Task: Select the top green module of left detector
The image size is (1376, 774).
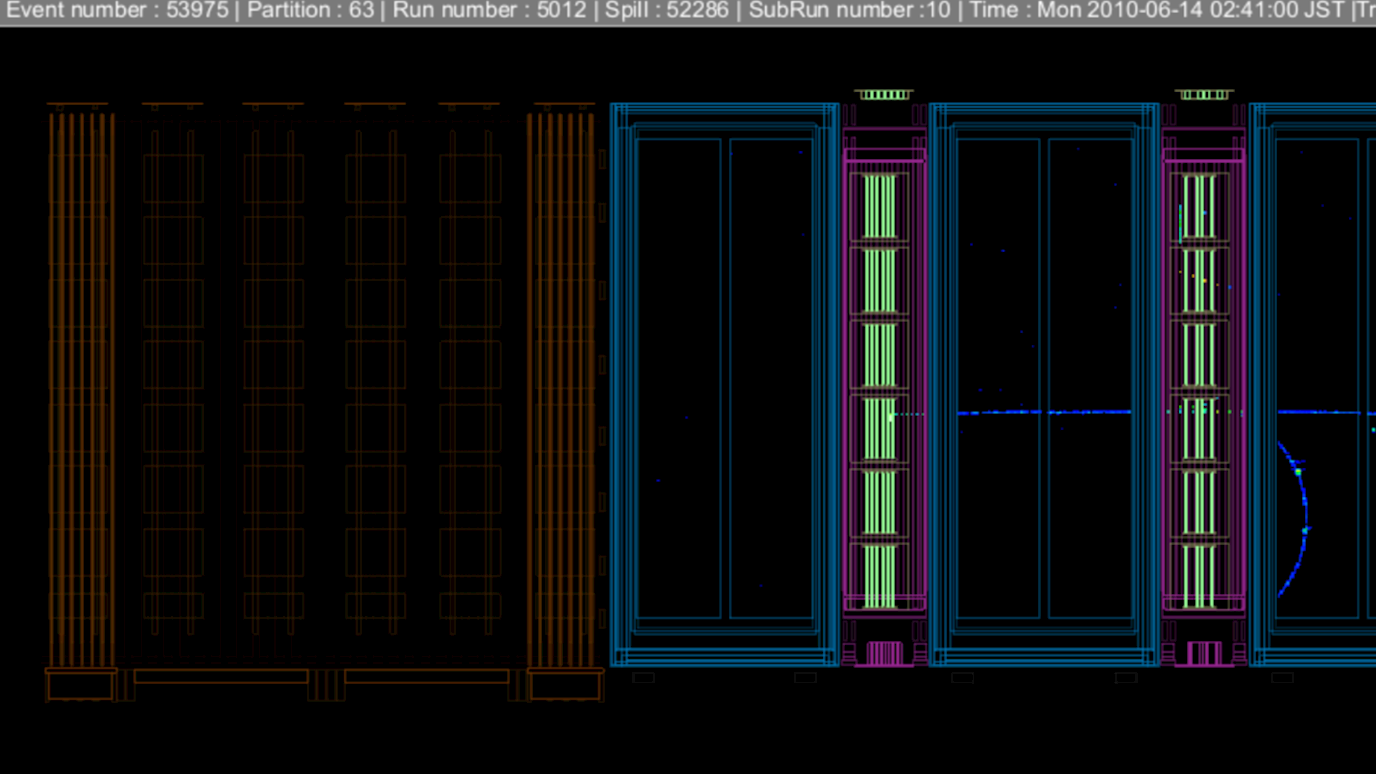Action: pyautogui.click(x=880, y=207)
